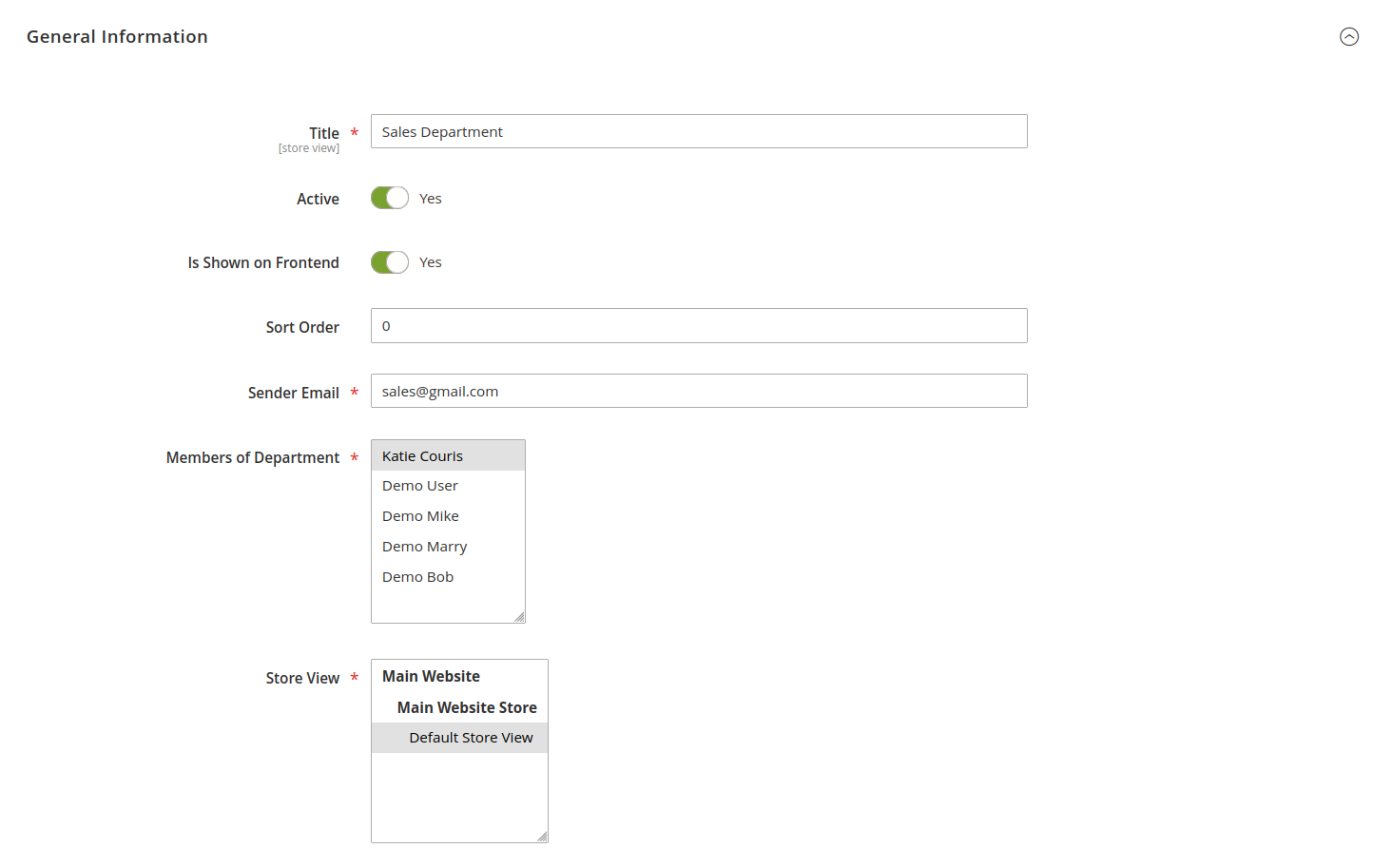Select Default Store View option
This screenshot has height=868, width=1392.
pyautogui.click(x=471, y=738)
